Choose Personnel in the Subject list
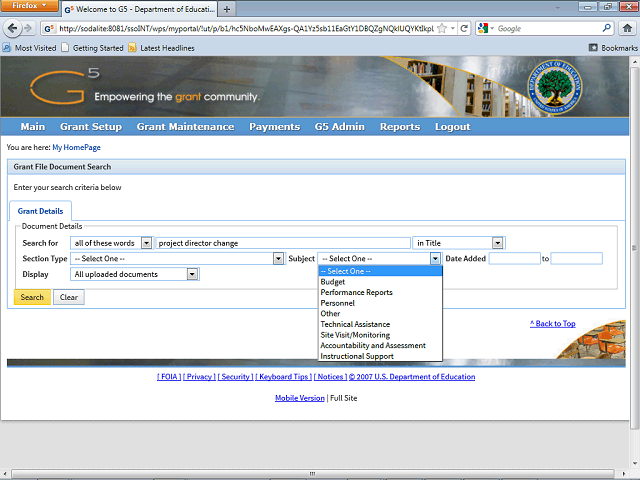 pos(380,303)
